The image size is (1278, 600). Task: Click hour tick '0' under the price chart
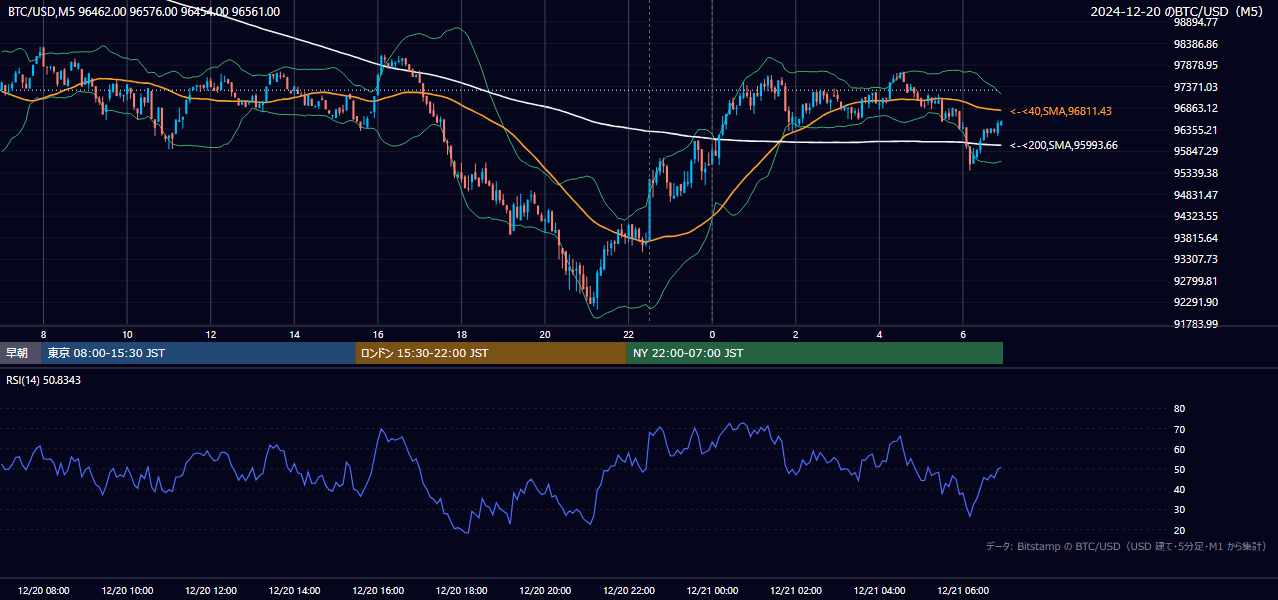(712, 334)
